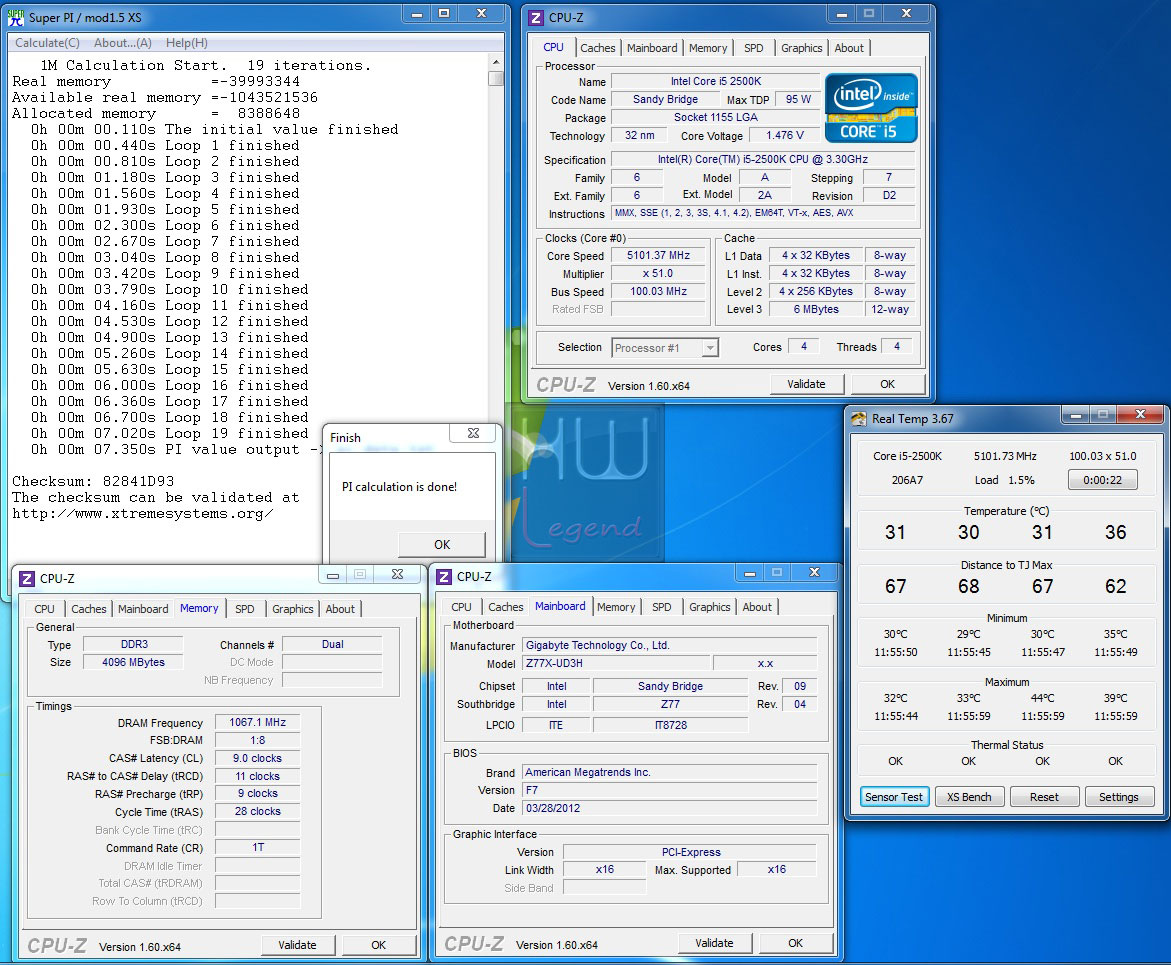1171x965 pixels.
Task: Open Real Temp Settings
Action: pos(1119,797)
